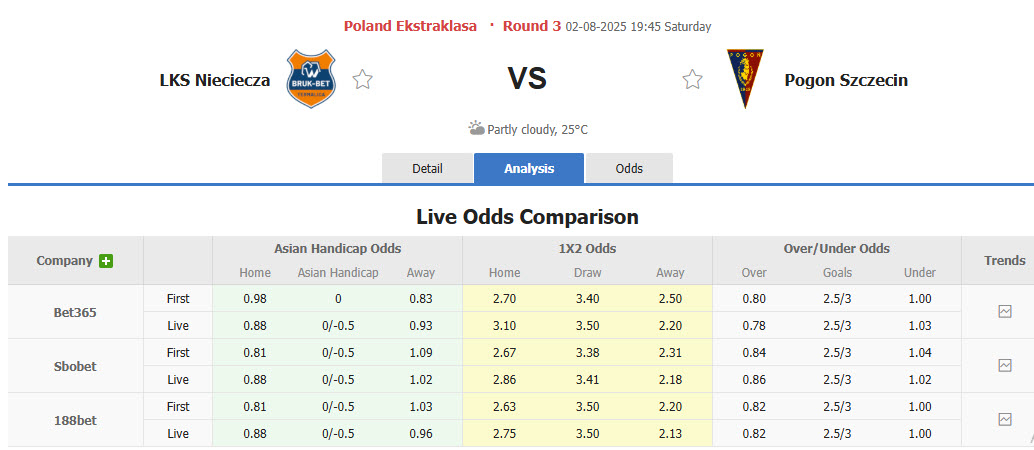The image size is (1034, 450).
Task: Open the Odds tab
Action: (x=629, y=168)
